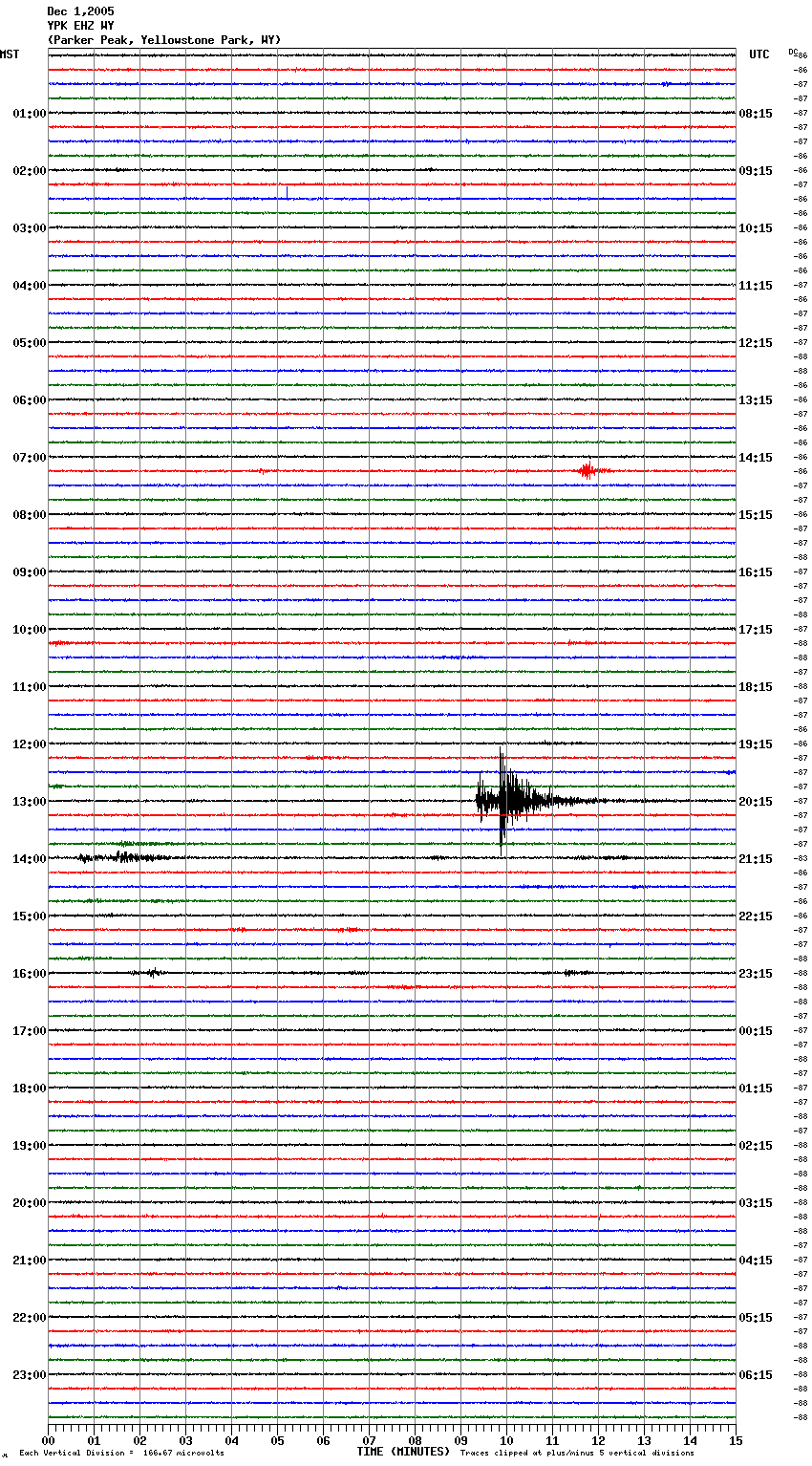Image resolution: width=812 pixels, height=1466 pixels.
Task: Click the 10:15 UTC row label
Action: pyautogui.click(x=756, y=228)
